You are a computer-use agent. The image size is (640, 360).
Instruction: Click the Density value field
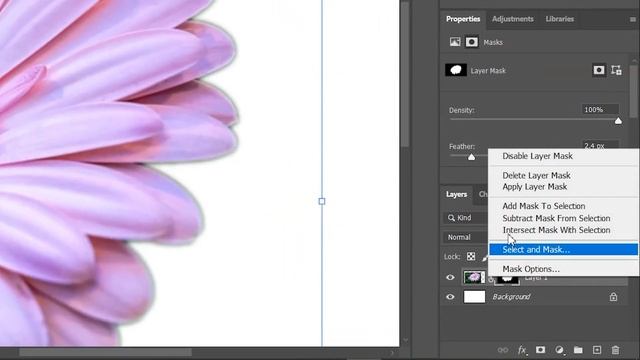click(600, 110)
